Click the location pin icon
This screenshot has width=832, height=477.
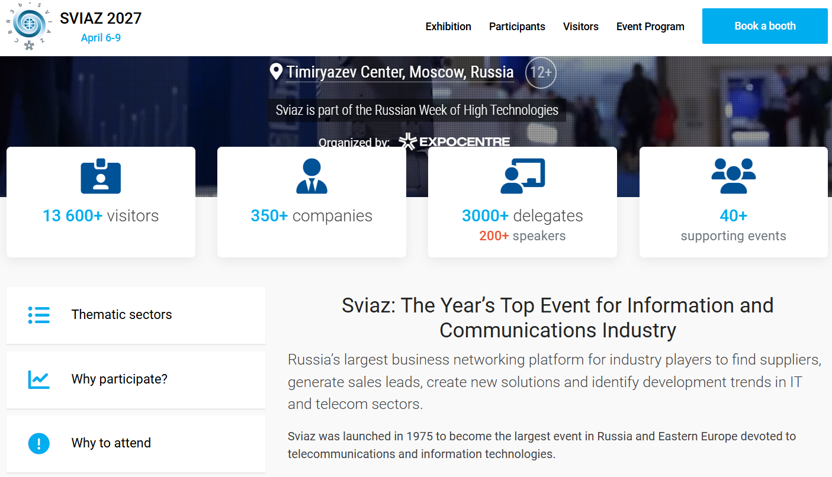(276, 72)
